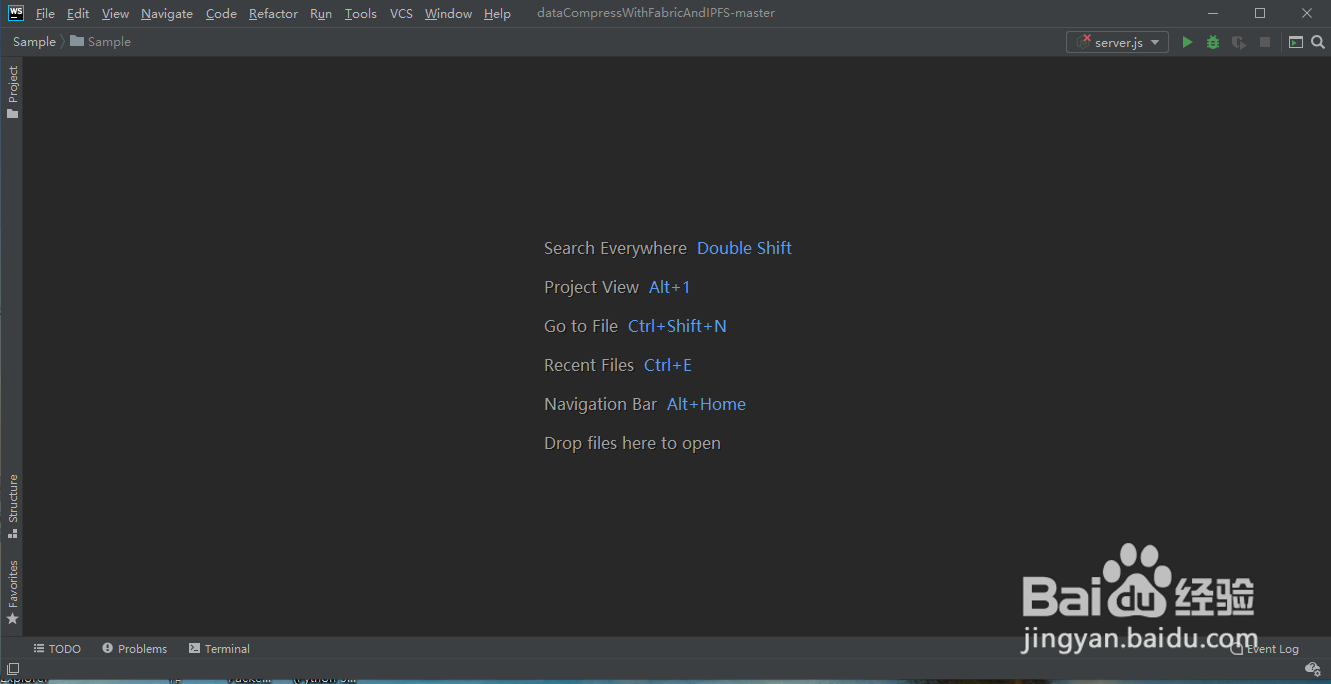
Task: Run server.js with coverage
Action: click(x=1239, y=42)
